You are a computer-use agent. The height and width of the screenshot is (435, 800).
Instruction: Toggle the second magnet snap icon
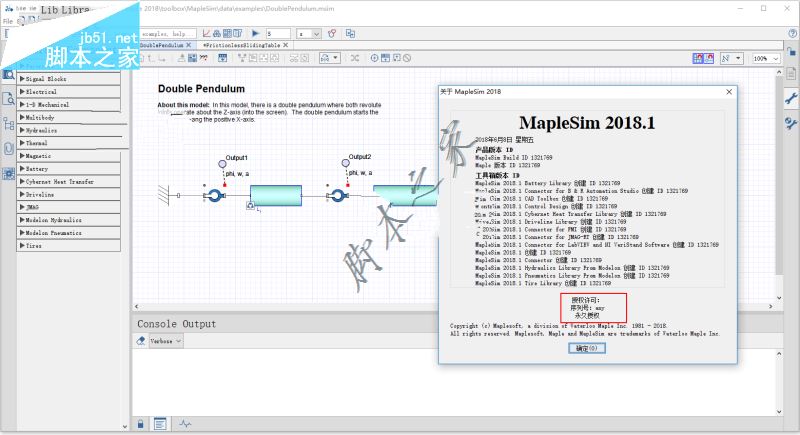(709, 58)
